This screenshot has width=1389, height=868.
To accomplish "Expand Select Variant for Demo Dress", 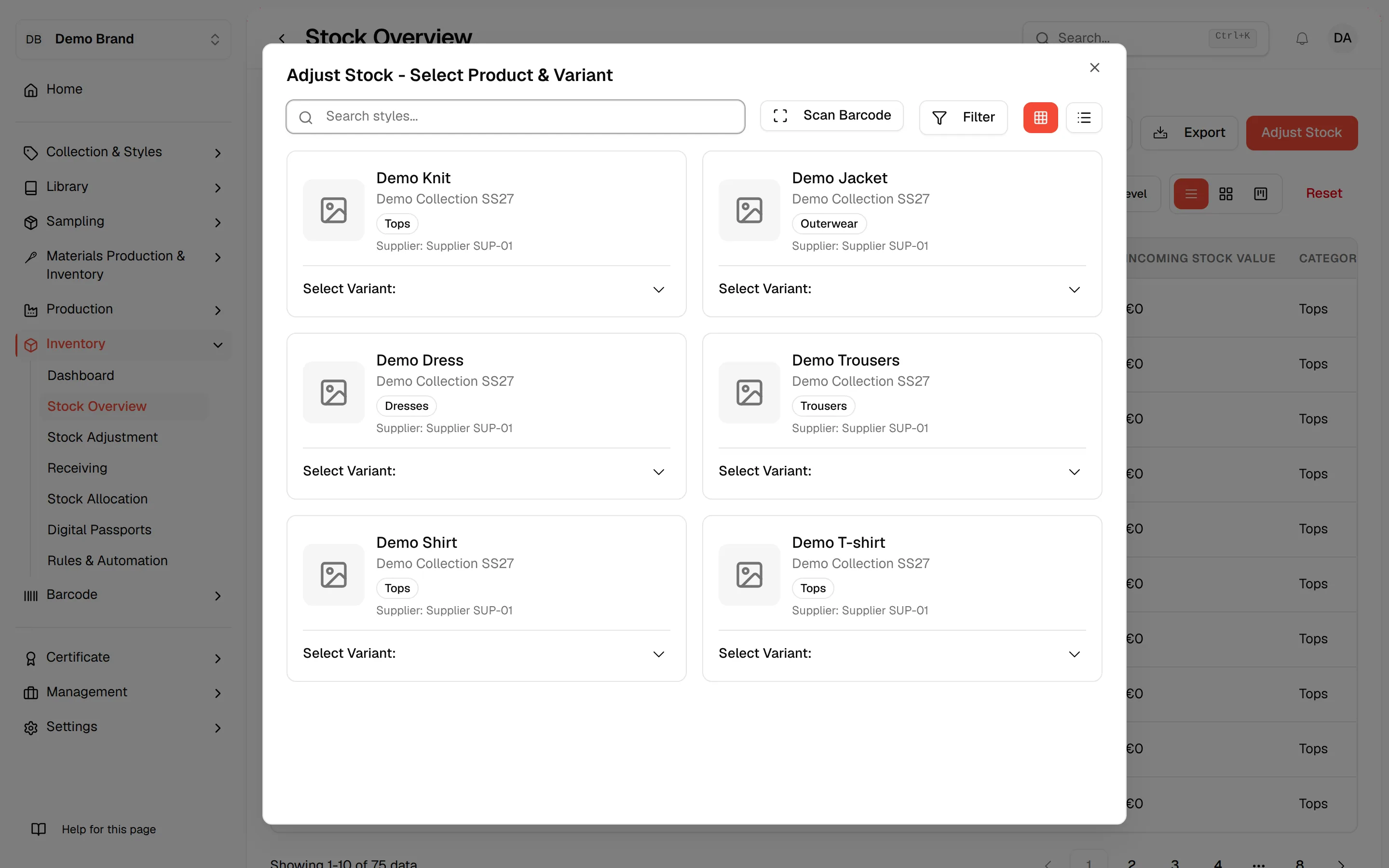I will tap(486, 471).
